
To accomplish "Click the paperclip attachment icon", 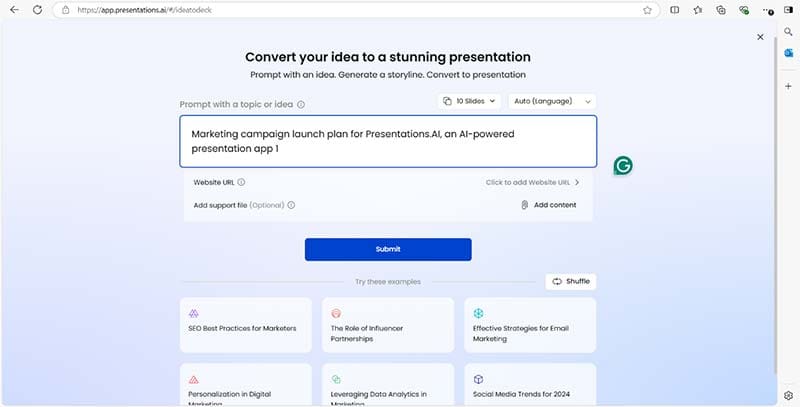I will tap(524, 205).
